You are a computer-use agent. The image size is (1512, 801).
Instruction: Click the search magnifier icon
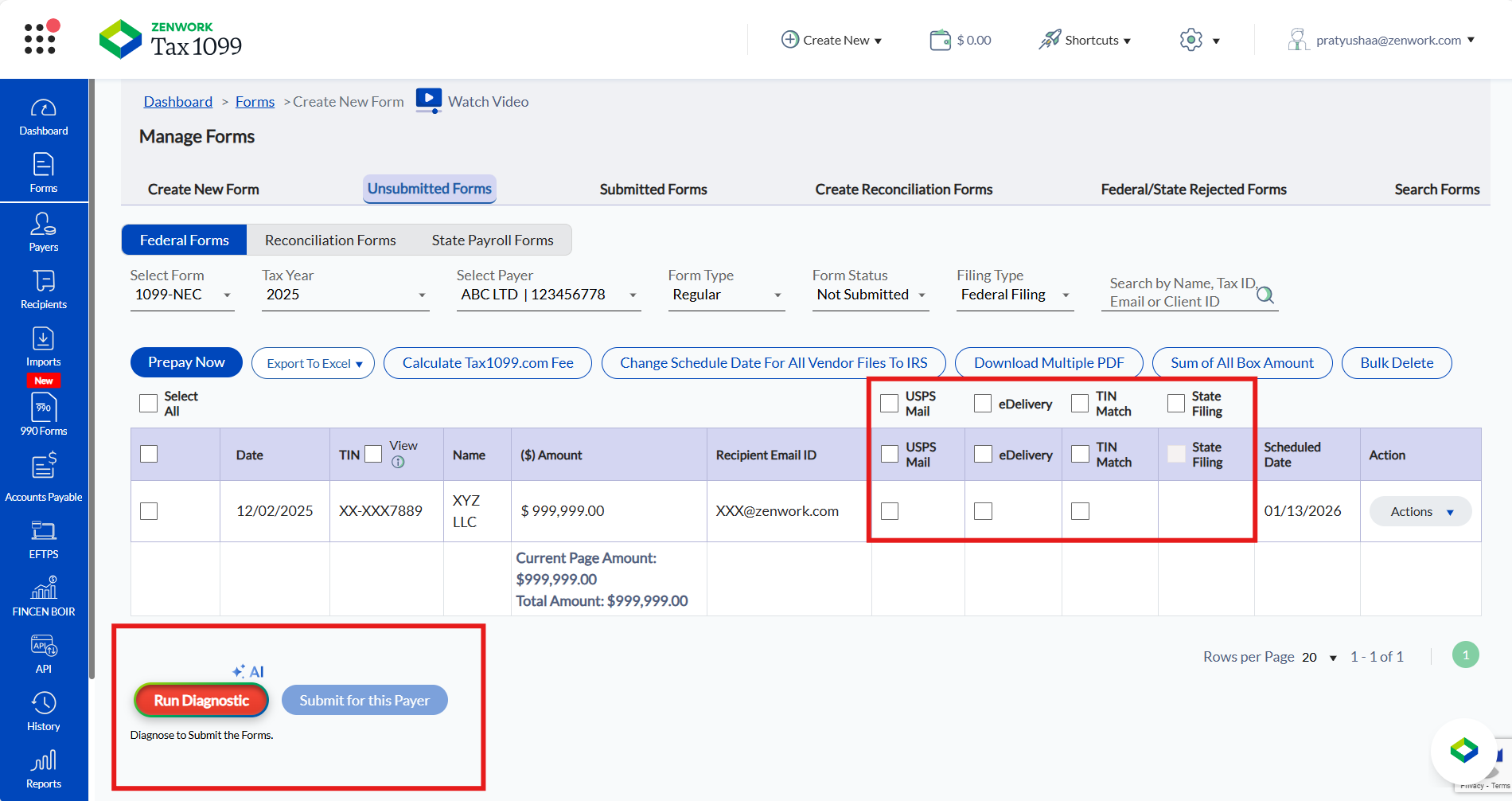pos(1265,295)
